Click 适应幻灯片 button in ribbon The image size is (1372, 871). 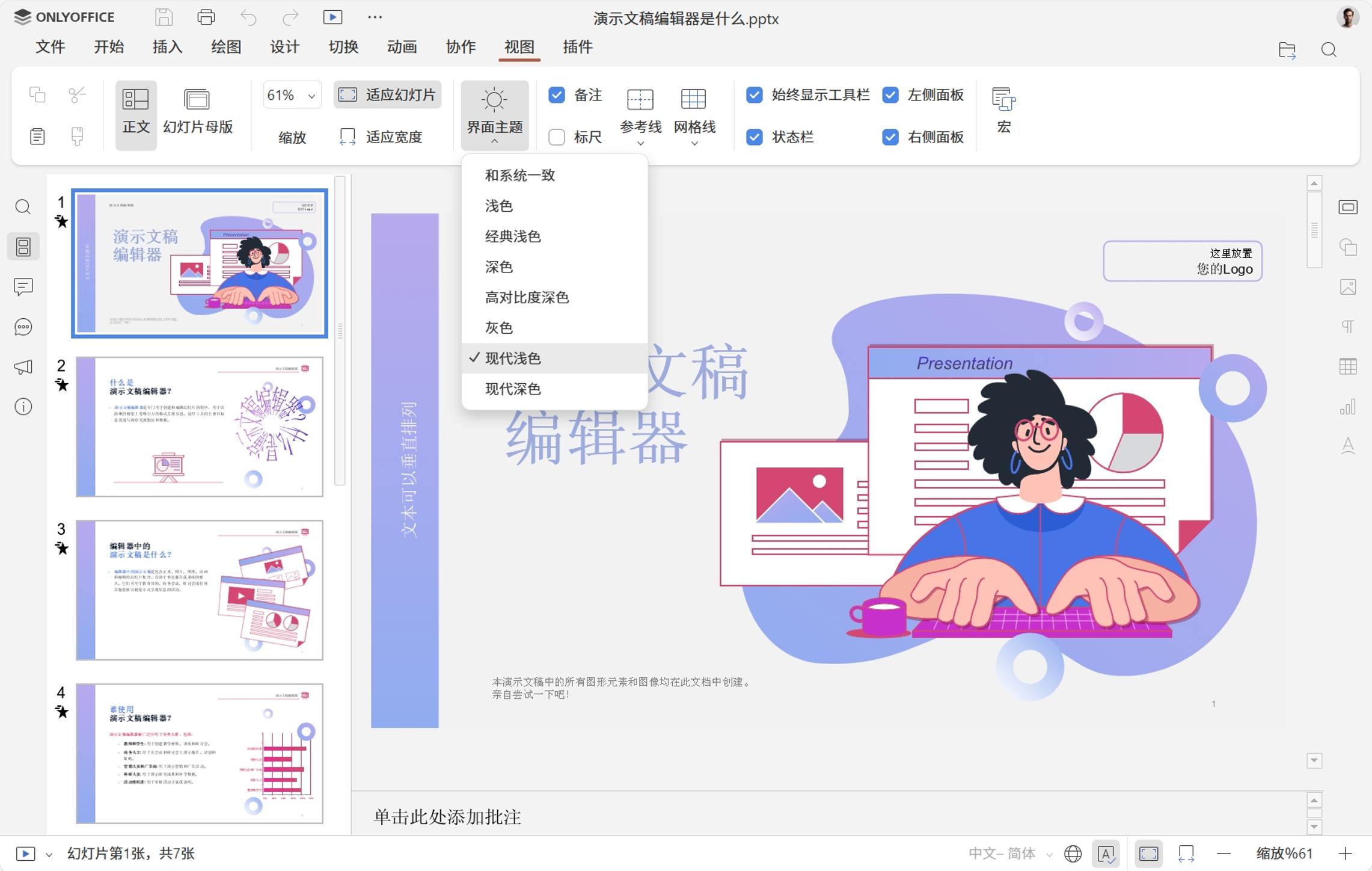coord(387,95)
